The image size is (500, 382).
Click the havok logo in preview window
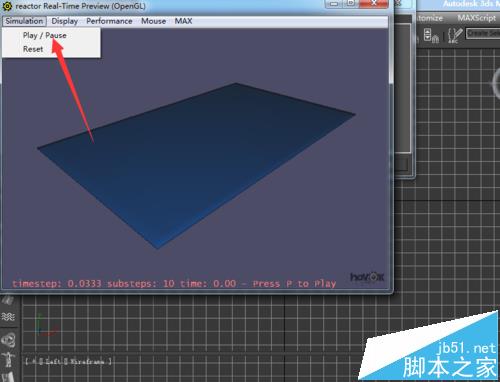[x=367, y=277]
